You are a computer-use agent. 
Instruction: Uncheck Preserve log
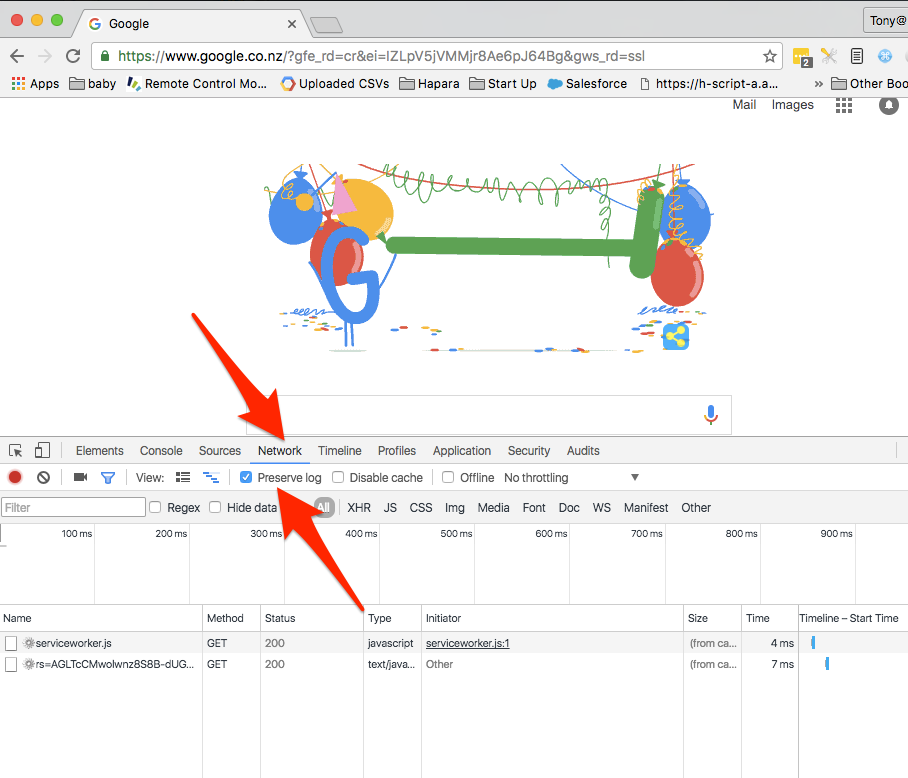246,478
